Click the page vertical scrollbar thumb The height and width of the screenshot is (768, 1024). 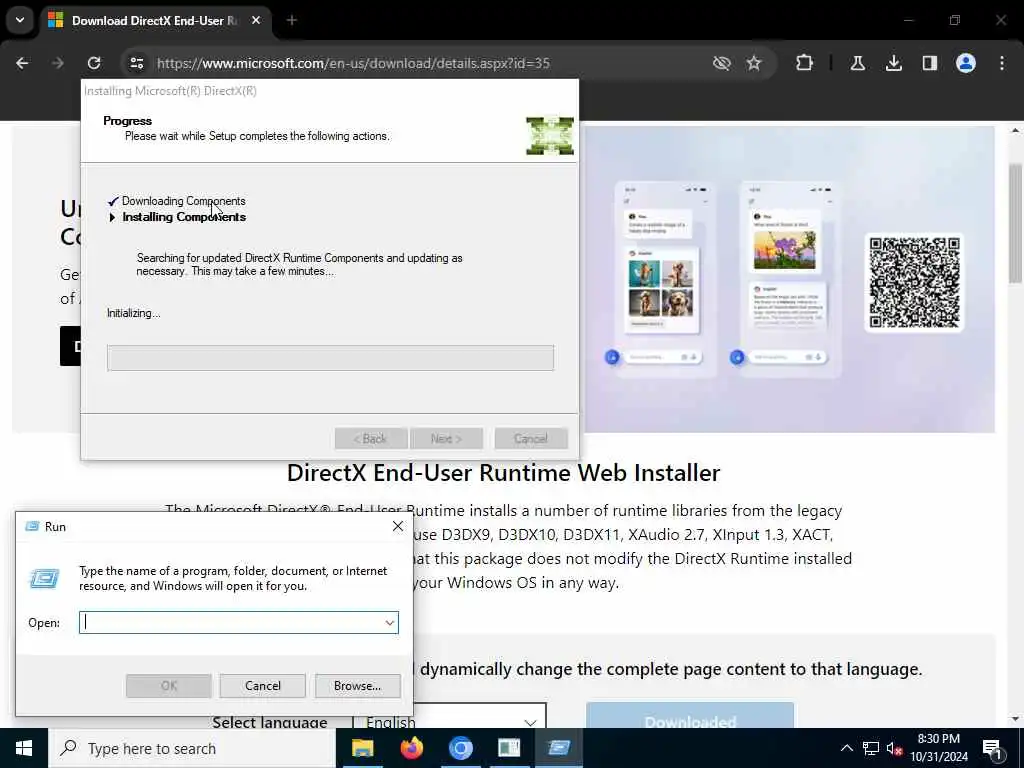point(1015,222)
